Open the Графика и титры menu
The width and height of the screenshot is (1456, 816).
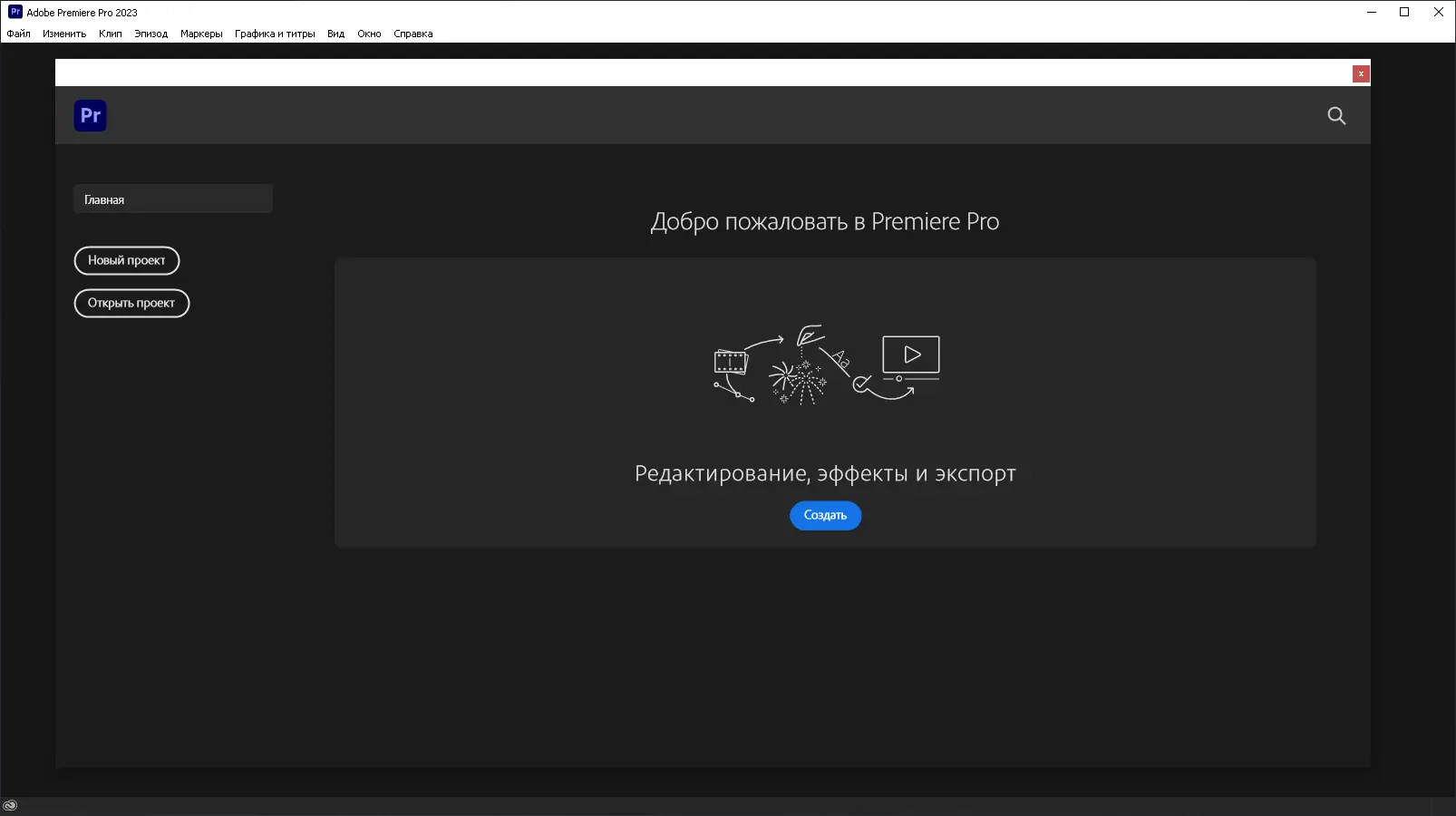tap(275, 33)
